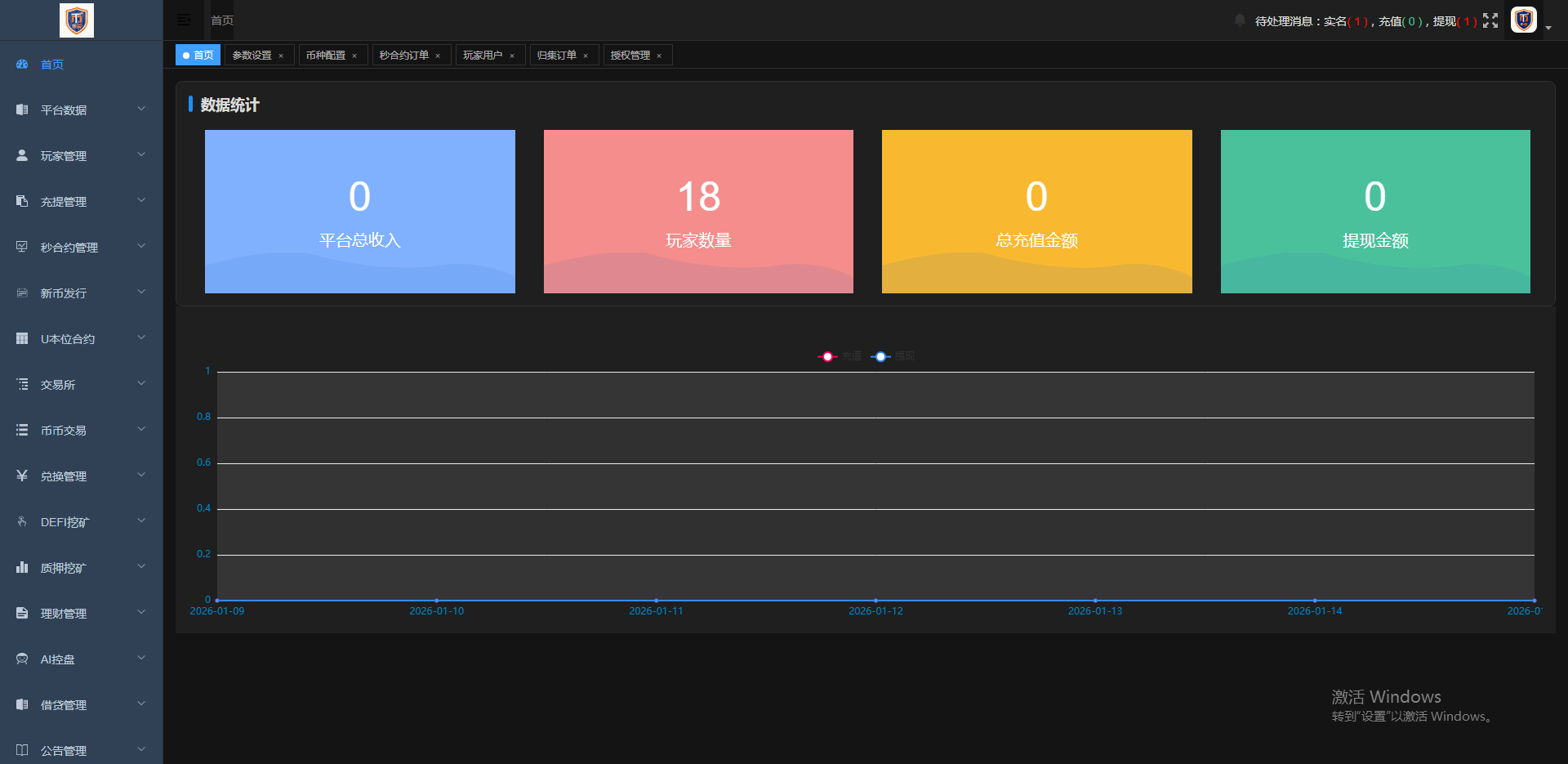Image resolution: width=1568 pixels, height=764 pixels.
Task: Click the notification bell icon
Action: tap(1240, 20)
